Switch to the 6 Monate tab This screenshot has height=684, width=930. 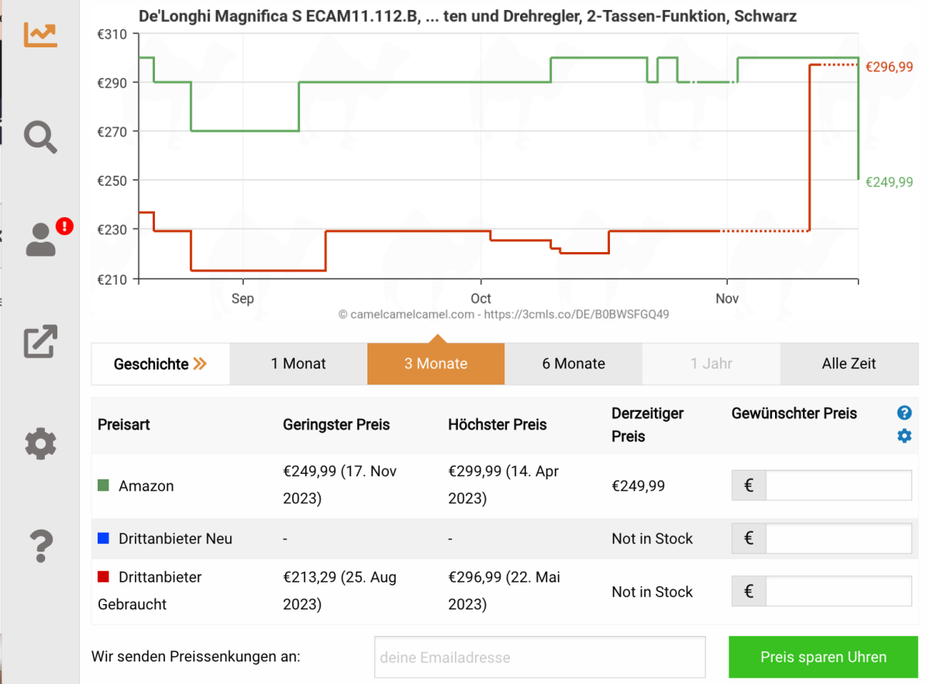(x=574, y=364)
